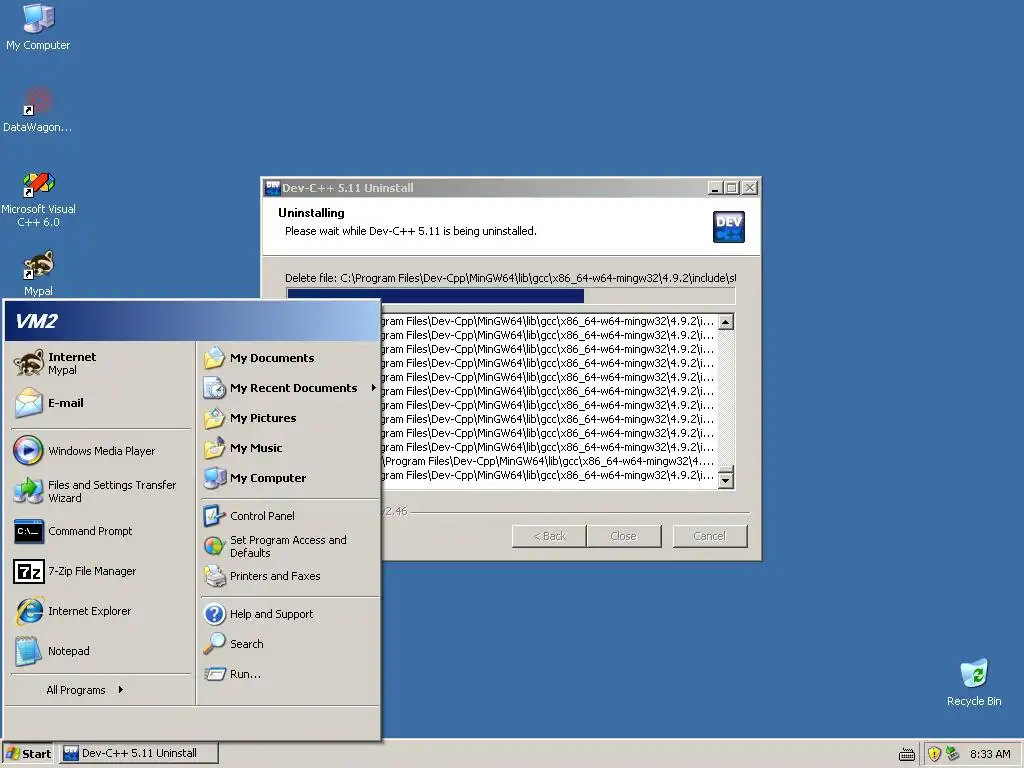Open E-mail from Start menu

click(100, 403)
